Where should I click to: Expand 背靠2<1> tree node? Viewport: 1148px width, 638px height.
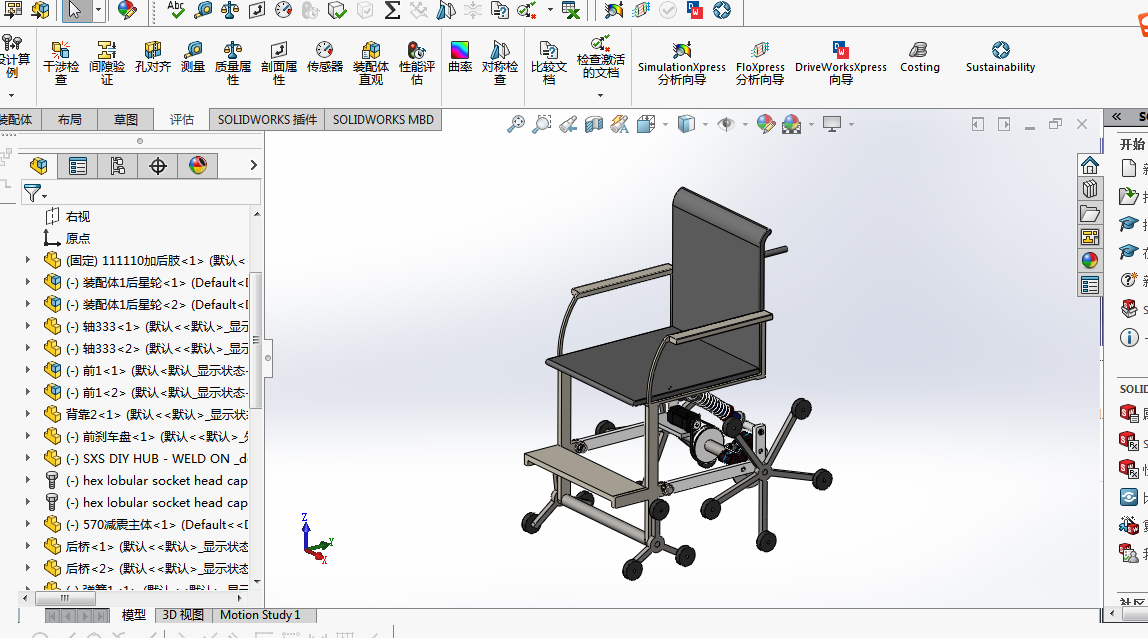tap(28, 414)
